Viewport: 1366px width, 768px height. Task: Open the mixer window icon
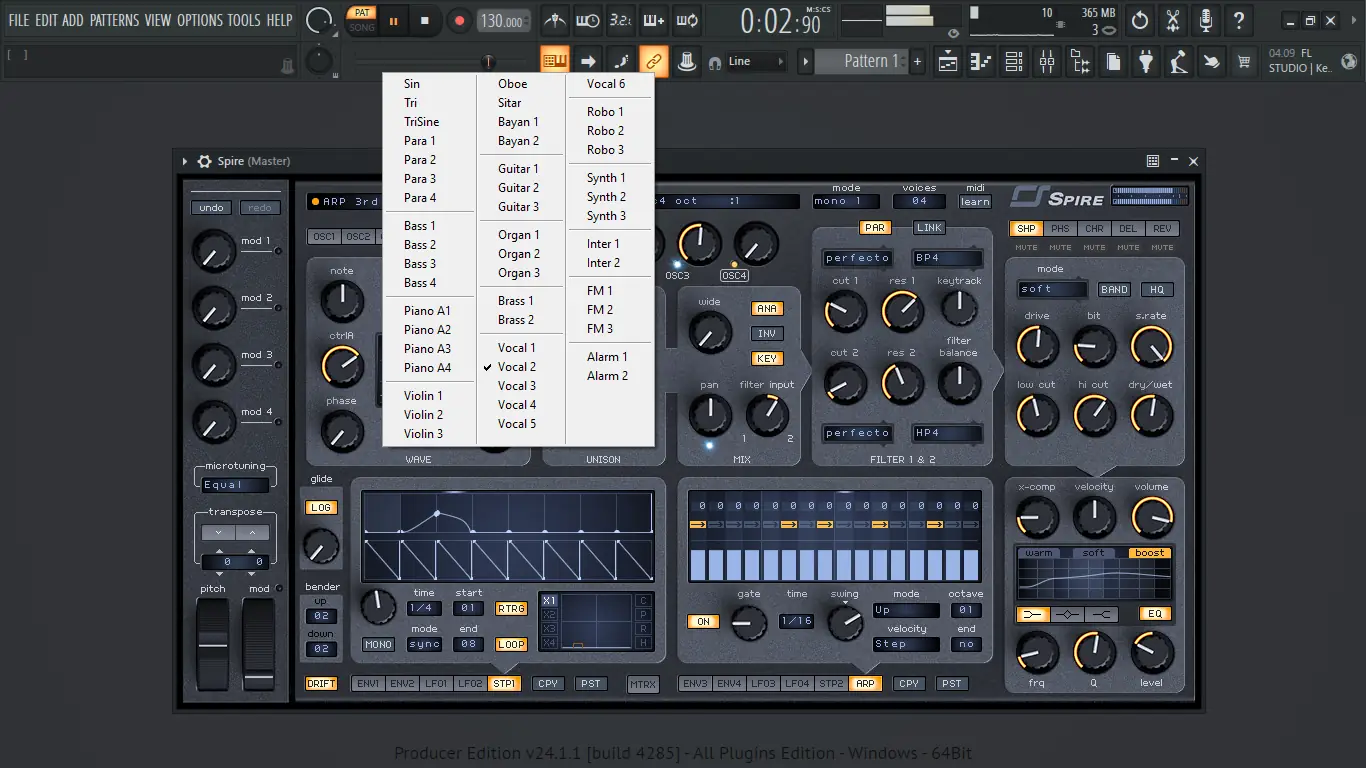click(1046, 62)
